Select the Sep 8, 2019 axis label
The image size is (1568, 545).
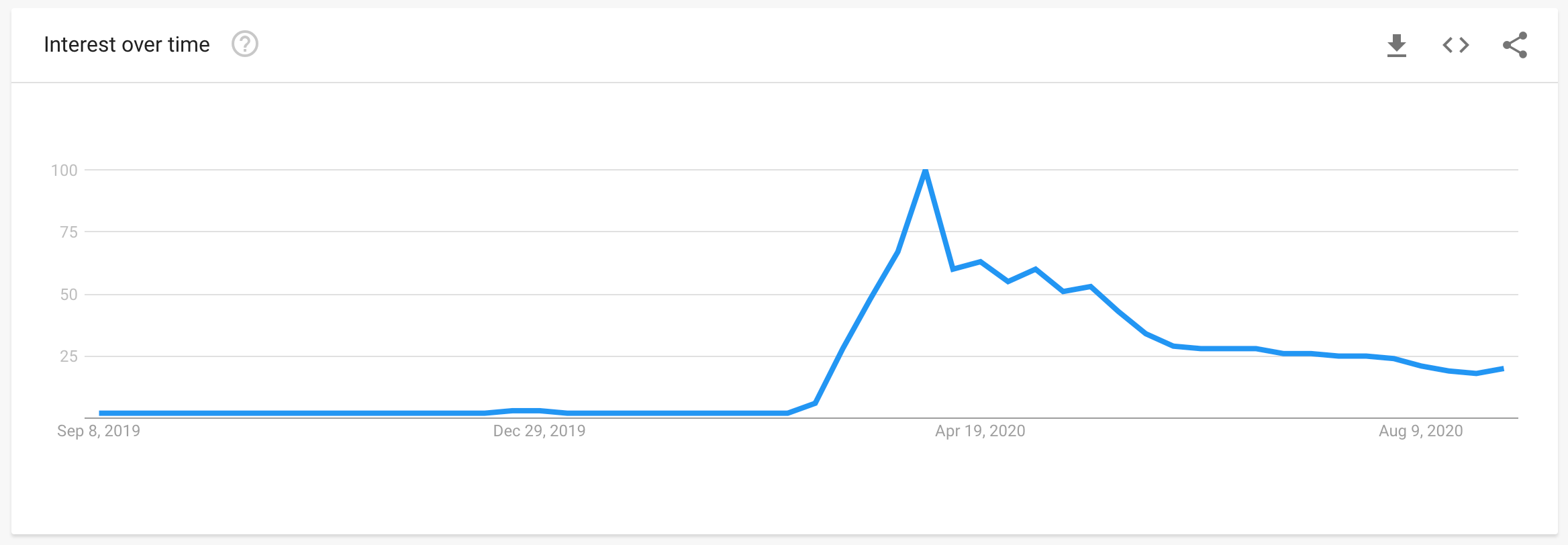[x=99, y=431]
